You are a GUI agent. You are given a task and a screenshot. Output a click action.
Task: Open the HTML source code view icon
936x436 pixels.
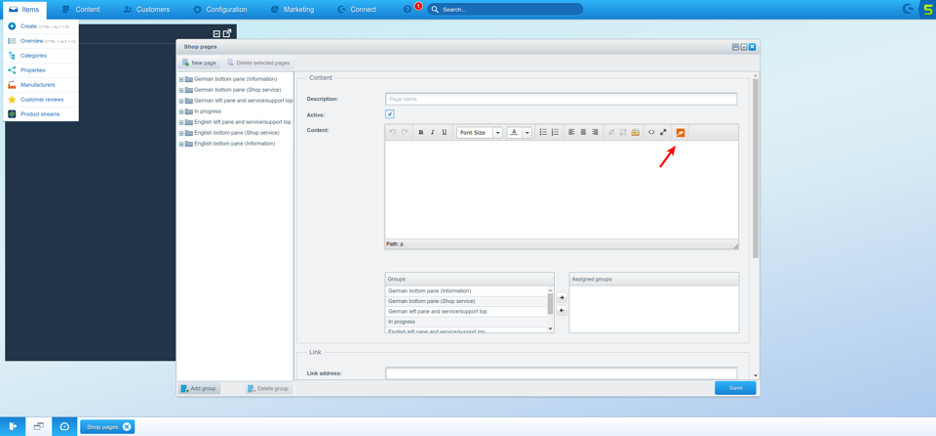pos(651,132)
